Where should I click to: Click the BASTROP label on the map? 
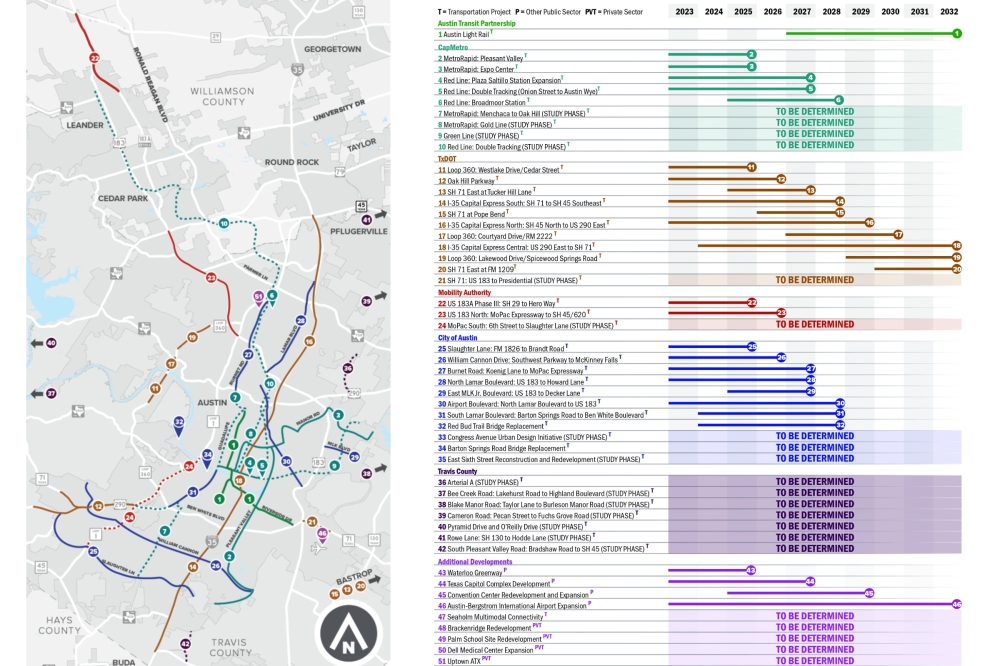tap(354, 576)
